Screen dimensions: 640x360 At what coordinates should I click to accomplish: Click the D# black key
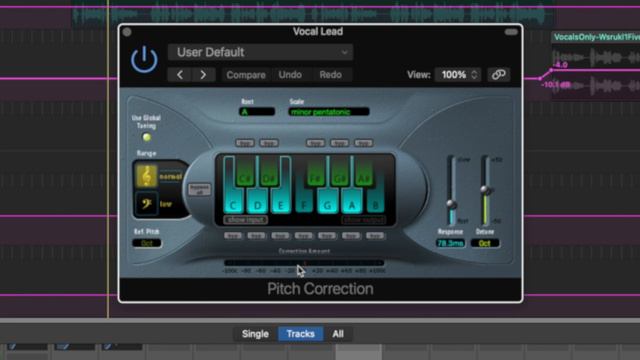[269, 171]
